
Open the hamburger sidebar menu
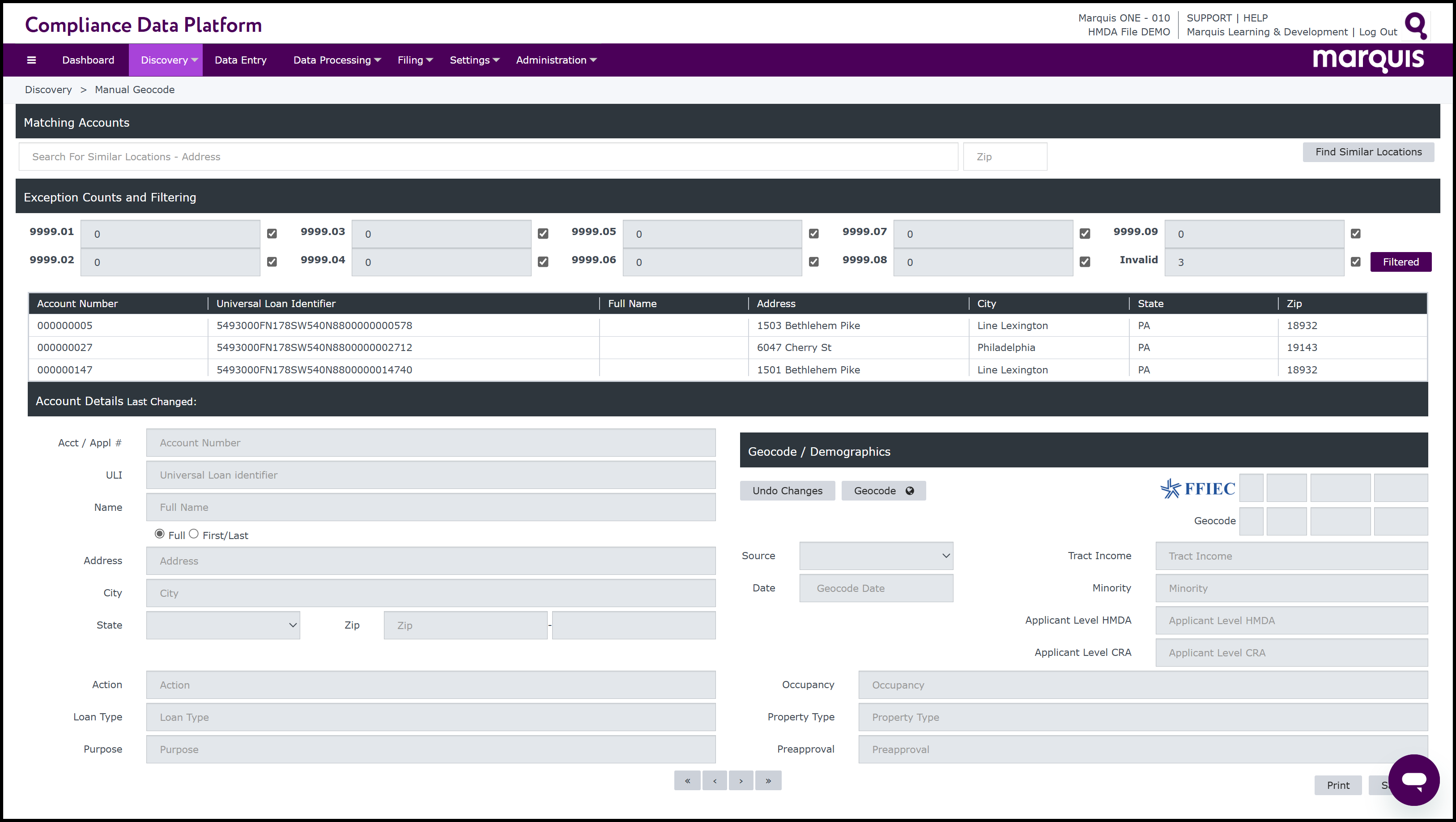click(32, 60)
